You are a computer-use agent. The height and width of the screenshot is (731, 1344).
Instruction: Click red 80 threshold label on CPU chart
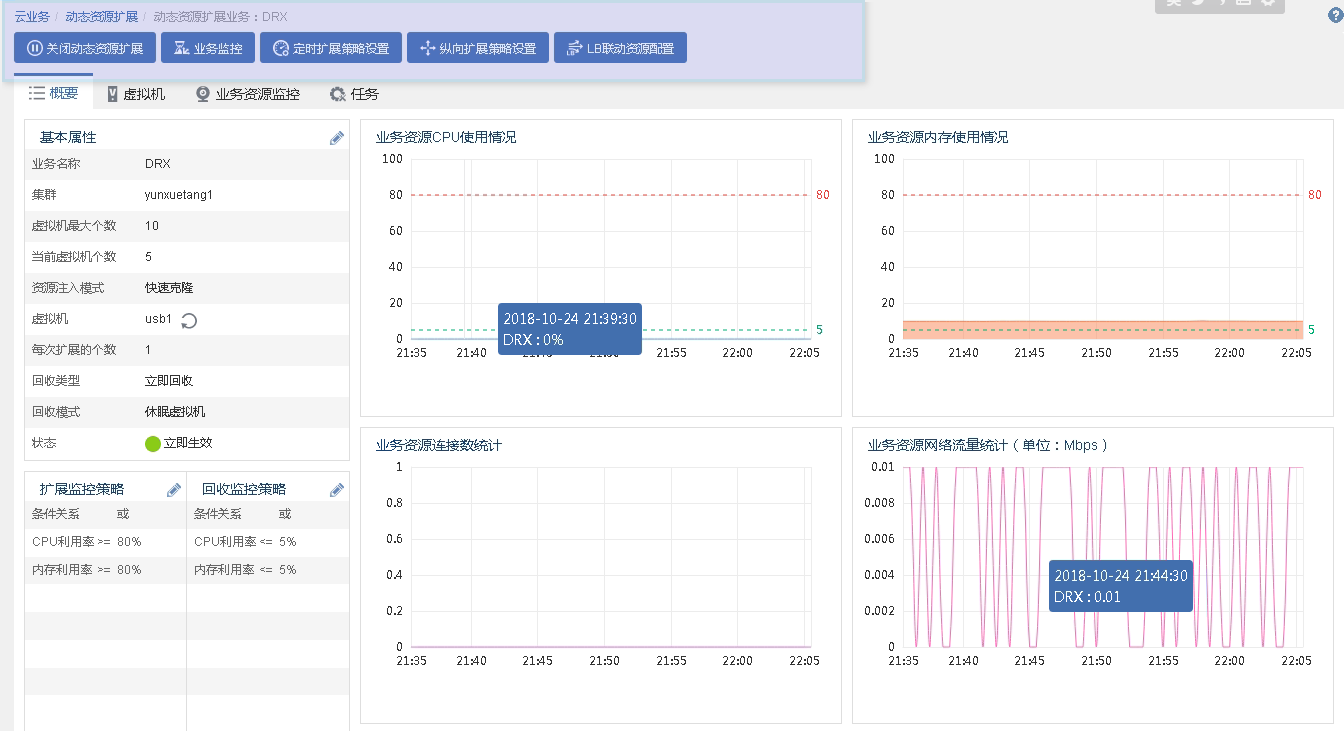click(x=823, y=195)
